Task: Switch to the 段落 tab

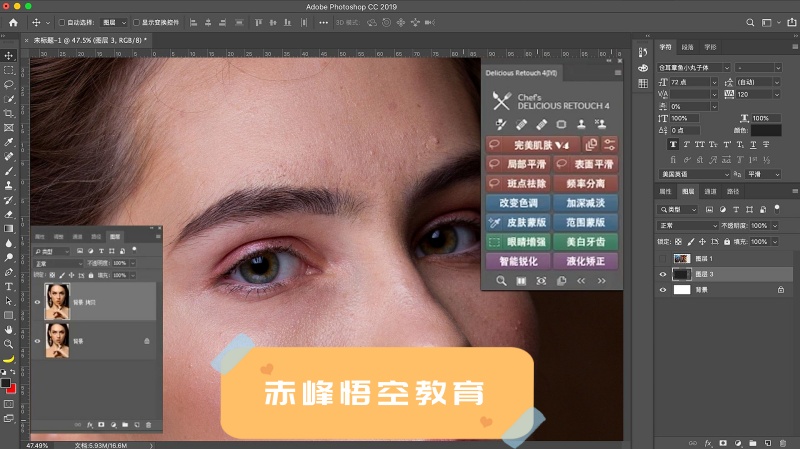Action: tap(688, 47)
